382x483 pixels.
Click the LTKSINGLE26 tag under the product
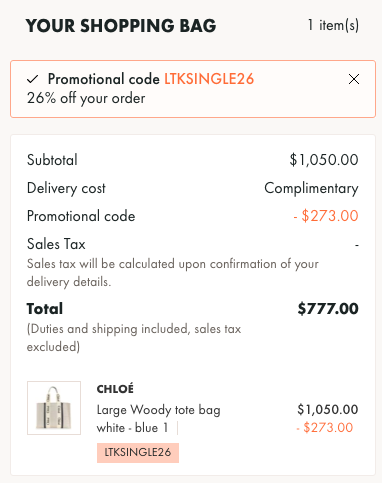pos(138,453)
